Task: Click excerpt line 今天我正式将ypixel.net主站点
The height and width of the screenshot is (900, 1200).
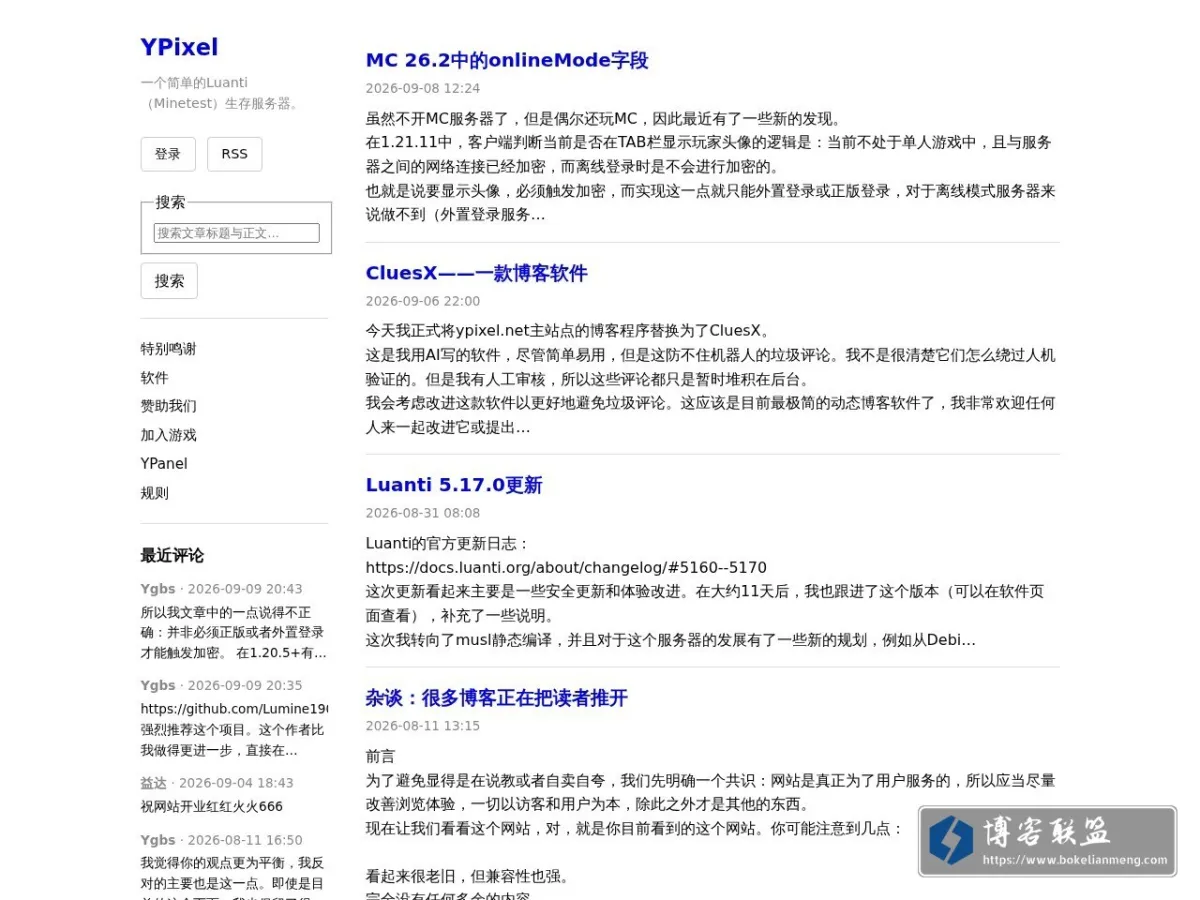Action: pyautogui.click(x=568, y=331)
